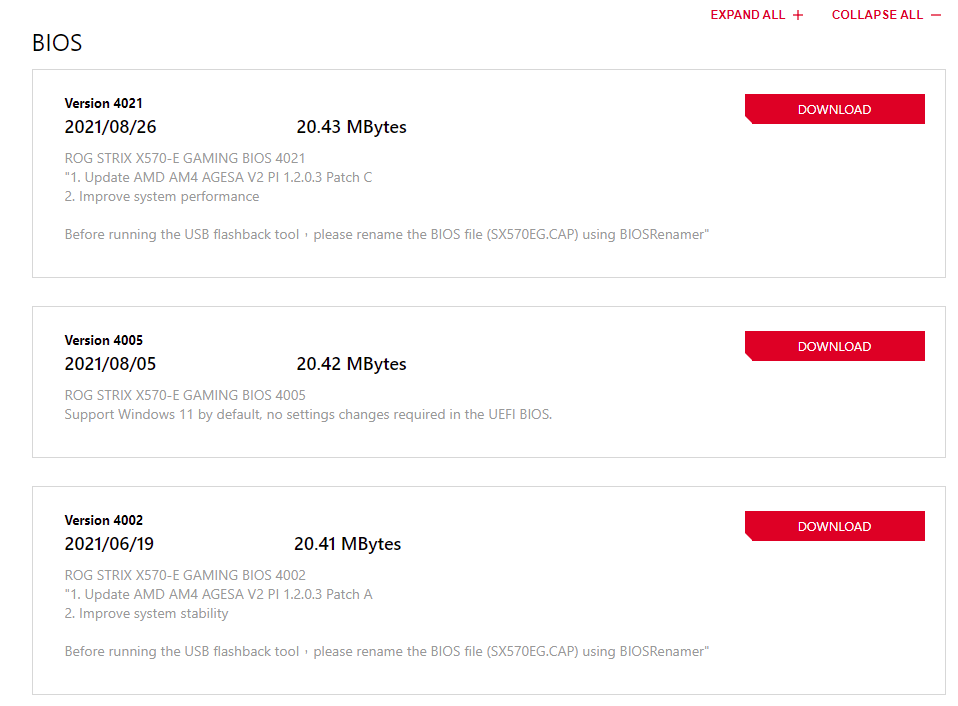Download BIOS version 4002

[x=835, y=526]
